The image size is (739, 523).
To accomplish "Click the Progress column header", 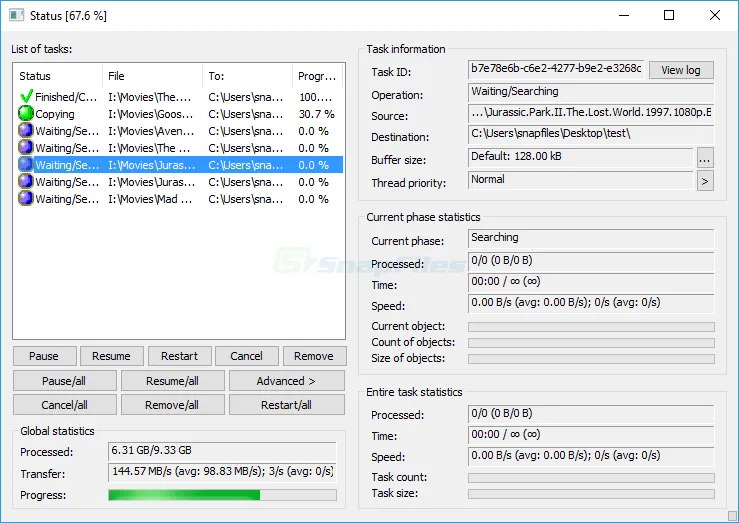I will point(318,76).
